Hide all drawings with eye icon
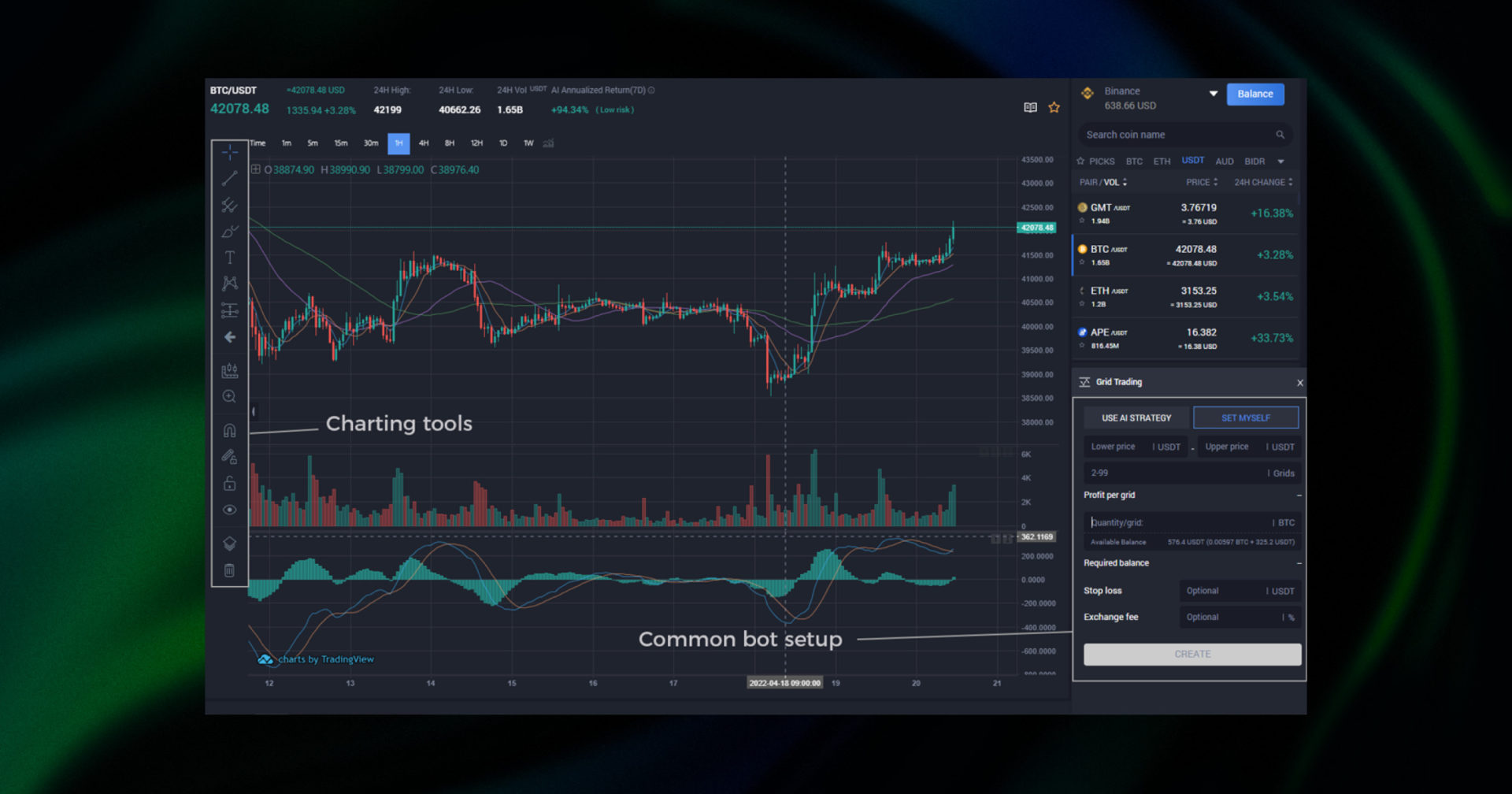 (229, 510)
